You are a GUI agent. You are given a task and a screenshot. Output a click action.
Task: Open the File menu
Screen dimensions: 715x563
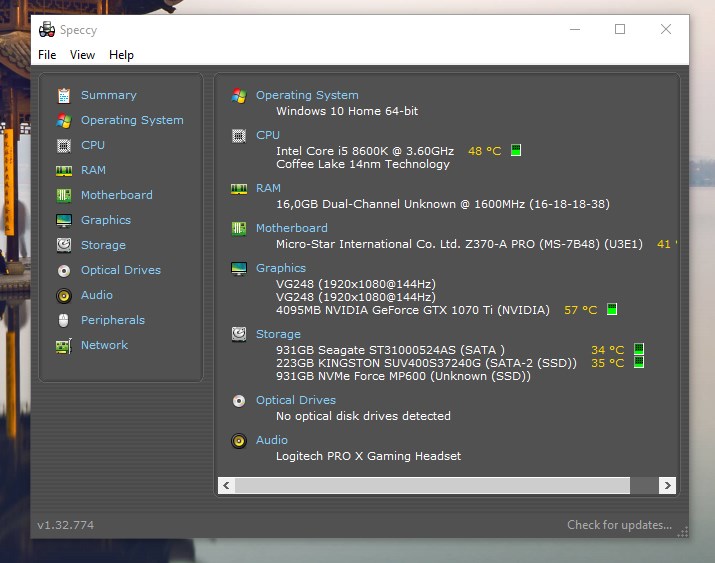(x=47, y=55)
